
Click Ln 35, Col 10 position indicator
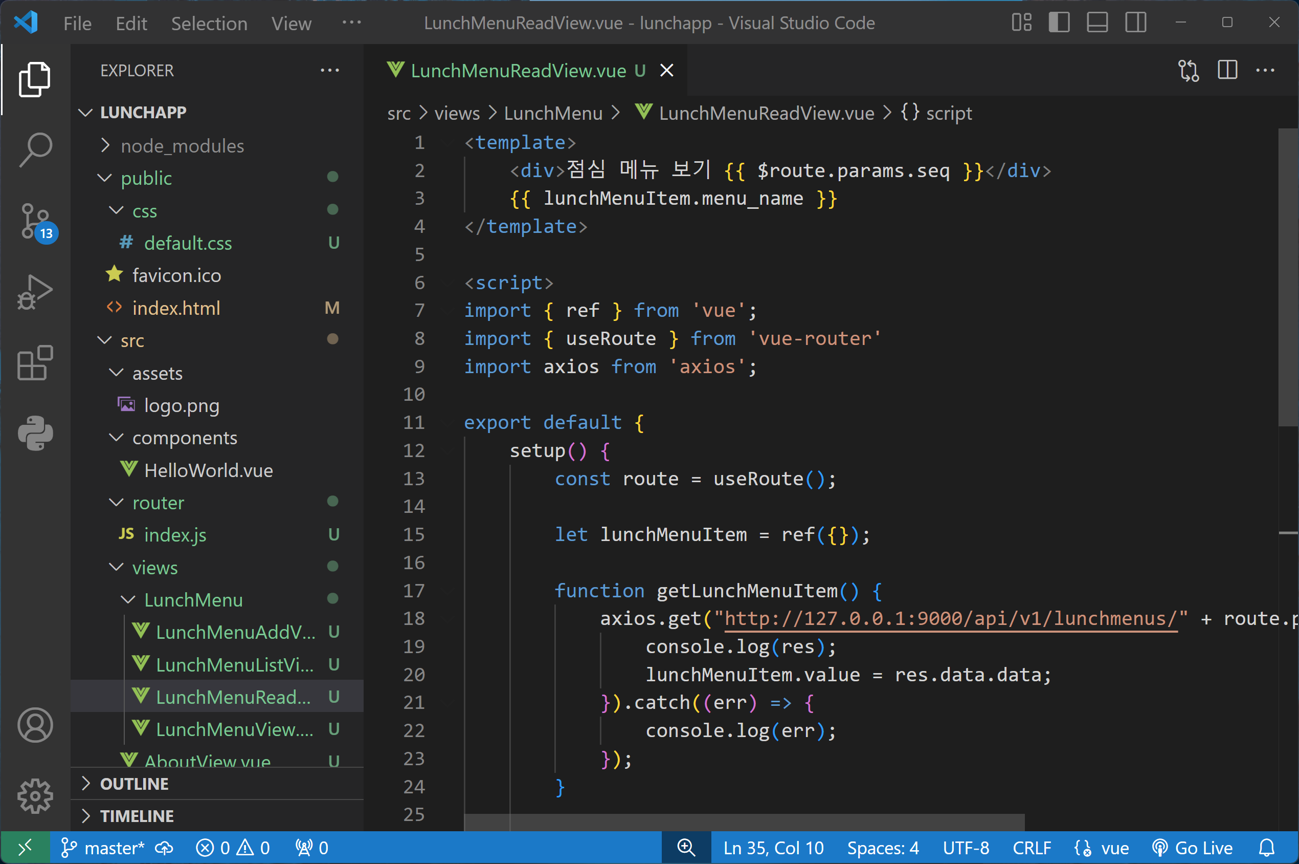pos(773,847)
